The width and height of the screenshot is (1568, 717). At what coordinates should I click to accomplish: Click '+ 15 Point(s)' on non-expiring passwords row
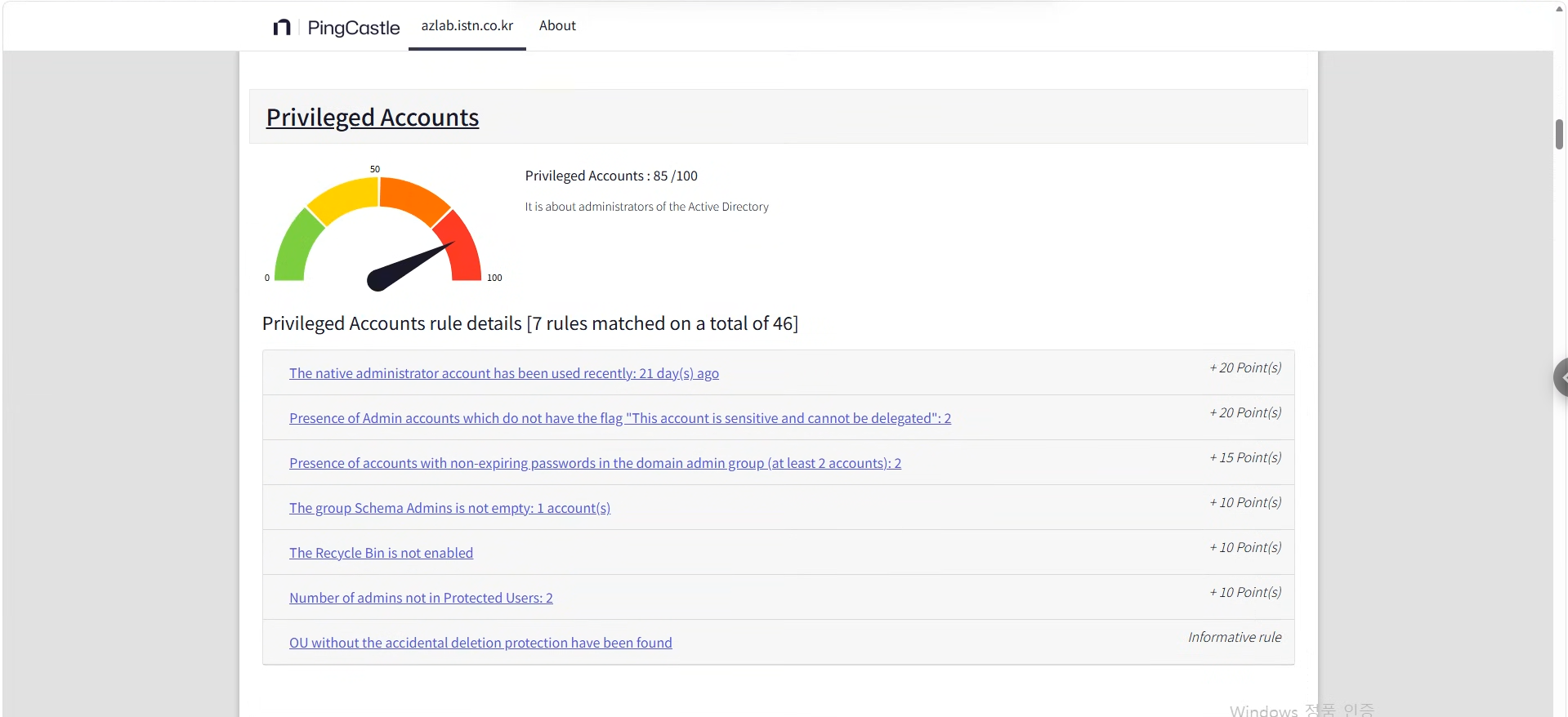pyautogui.click(x=1245, y=457)
